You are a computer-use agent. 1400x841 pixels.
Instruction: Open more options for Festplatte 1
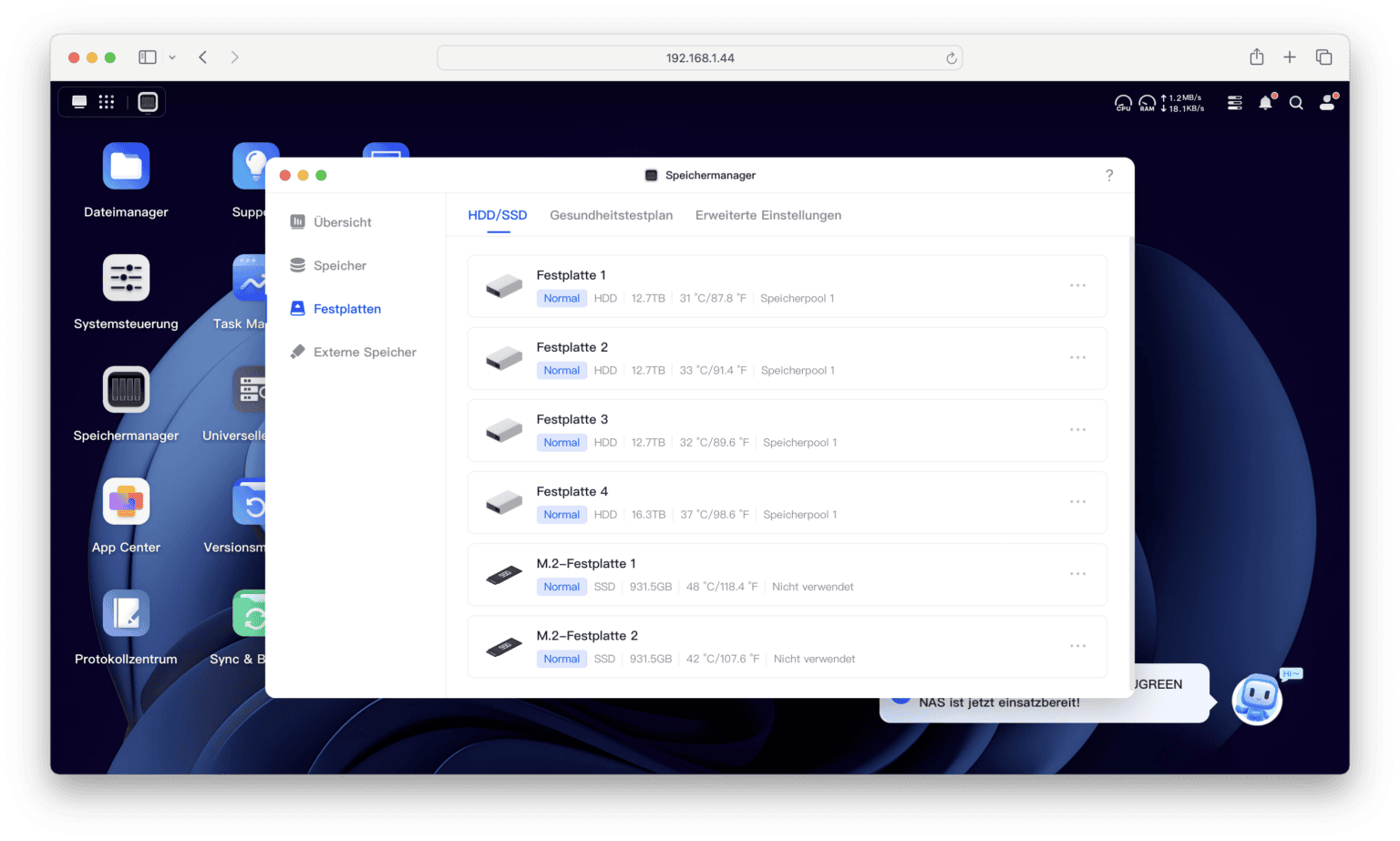pyautogui.click(x=1078, y=286)
